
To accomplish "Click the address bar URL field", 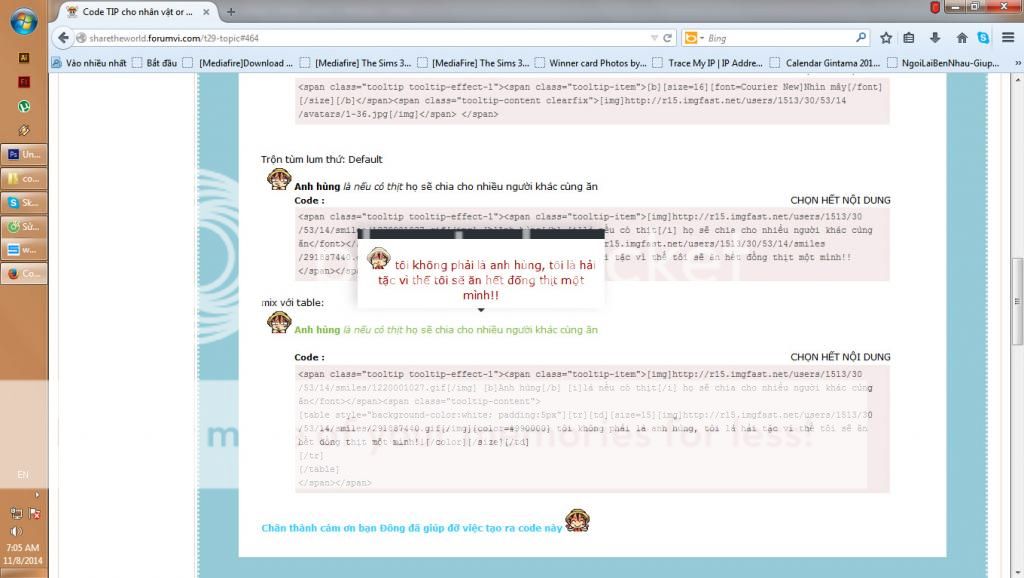I will (x=369, y=38).
